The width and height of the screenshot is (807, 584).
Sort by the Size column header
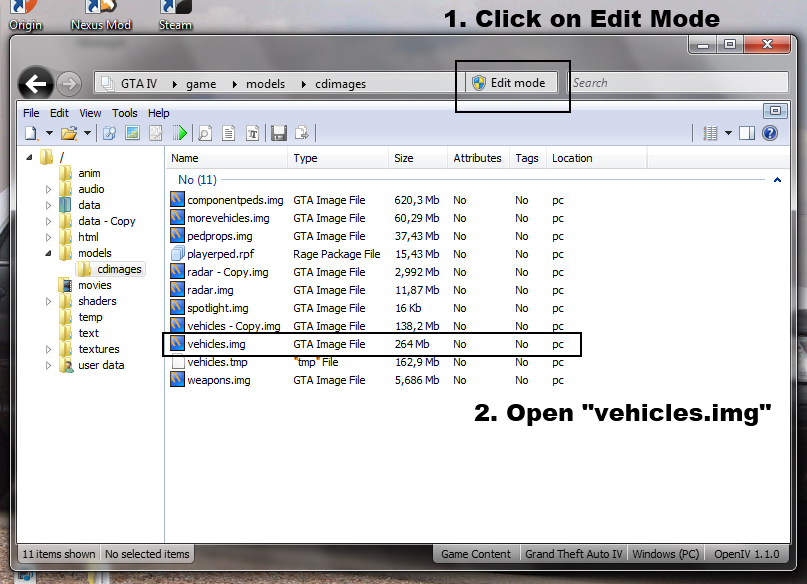pos(417,158)
